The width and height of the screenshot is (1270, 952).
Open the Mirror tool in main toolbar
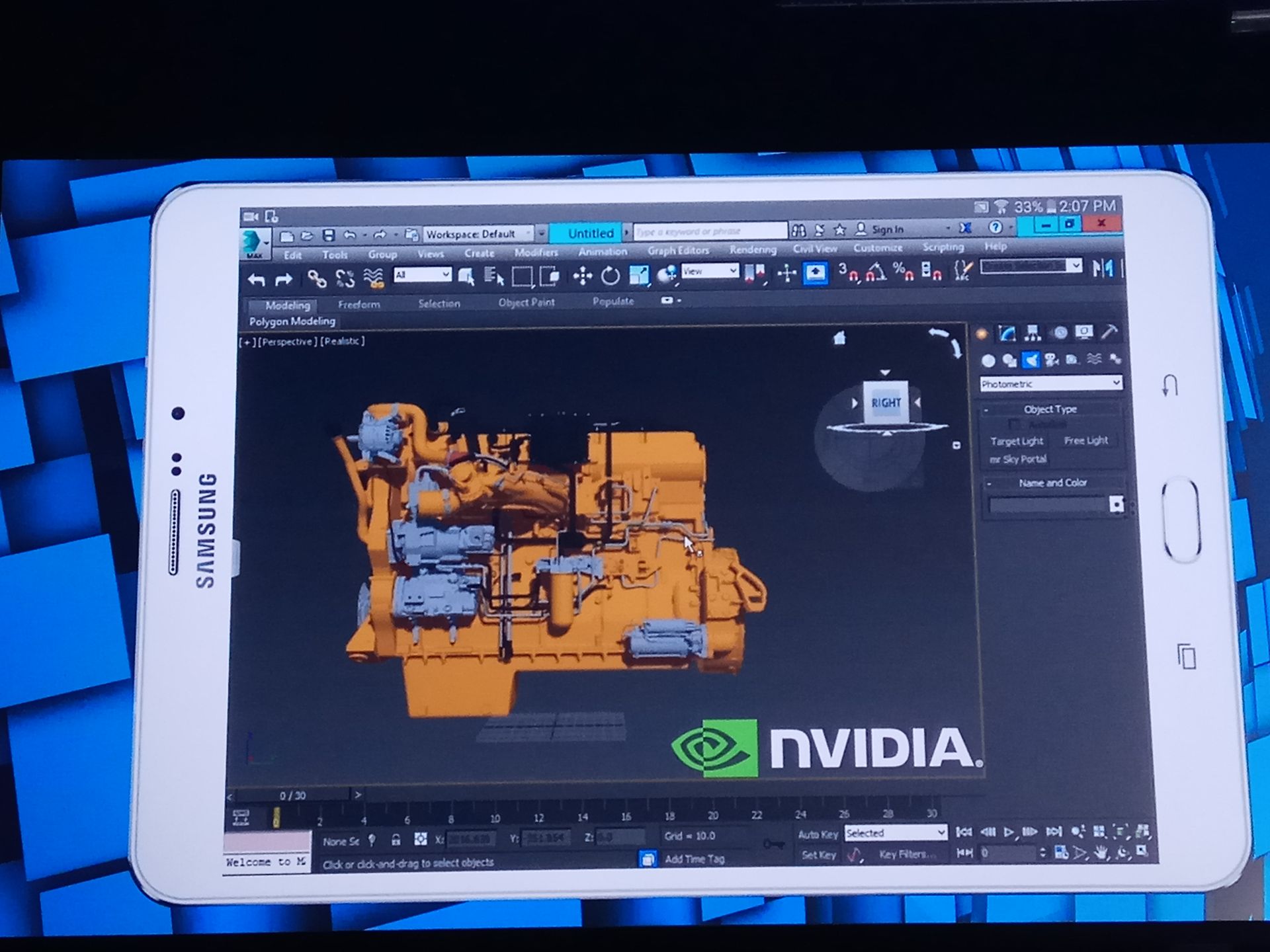click(1103, 268)
